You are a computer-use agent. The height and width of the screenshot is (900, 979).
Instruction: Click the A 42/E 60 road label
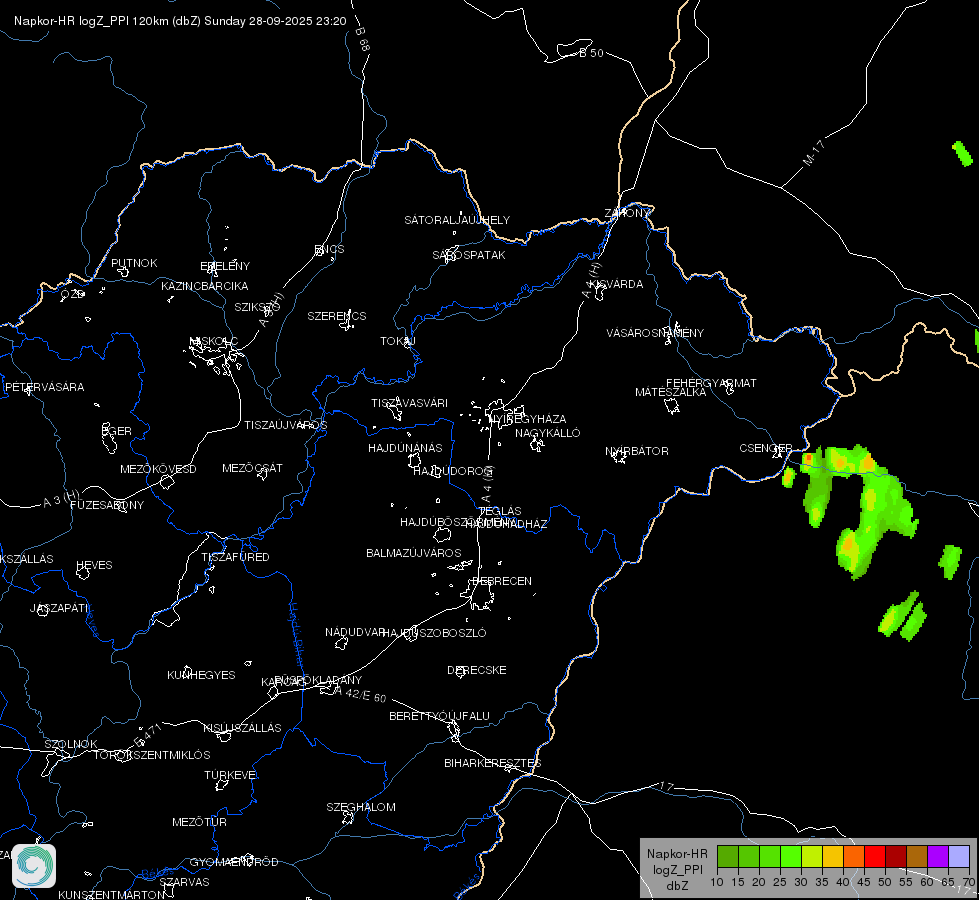[x=362, y=694]
